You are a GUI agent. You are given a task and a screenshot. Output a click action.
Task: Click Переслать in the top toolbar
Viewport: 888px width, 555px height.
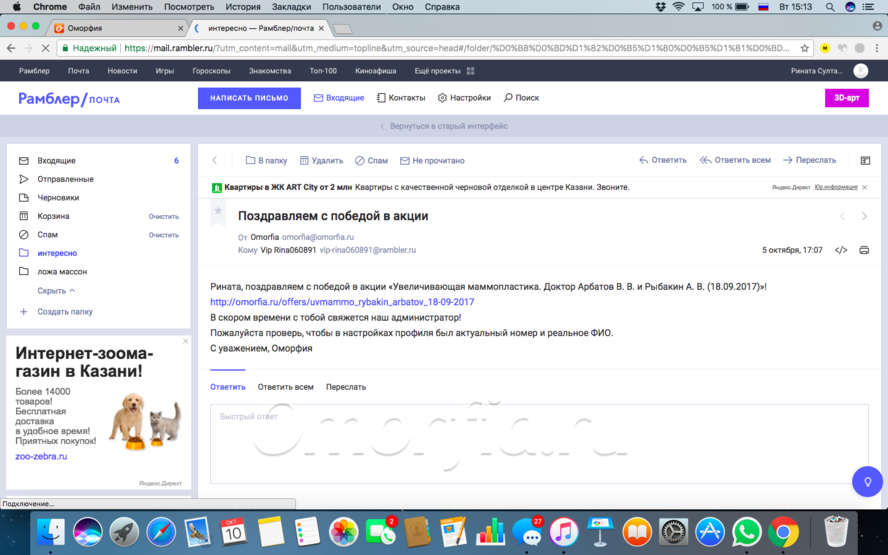809,160
